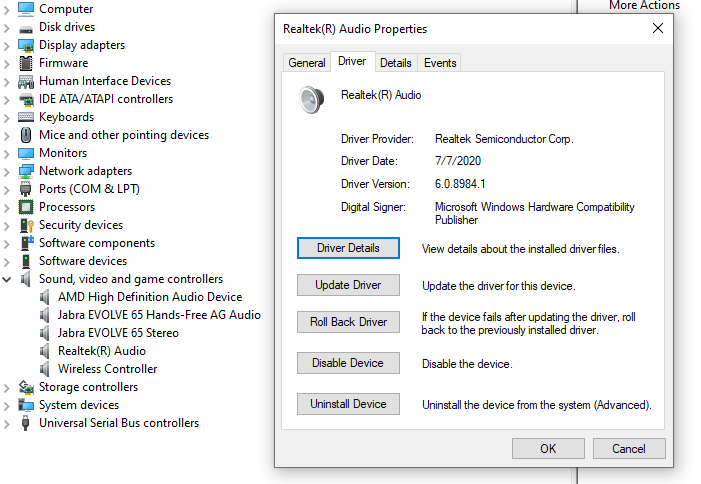Select AMD High Definition Audio Device
701x484 pixels.
coord(150,297)
